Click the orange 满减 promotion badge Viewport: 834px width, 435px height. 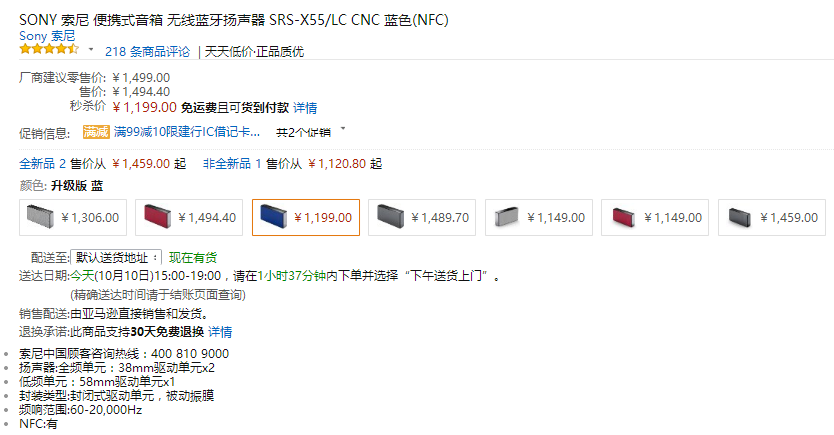click(x=96, y=131)
